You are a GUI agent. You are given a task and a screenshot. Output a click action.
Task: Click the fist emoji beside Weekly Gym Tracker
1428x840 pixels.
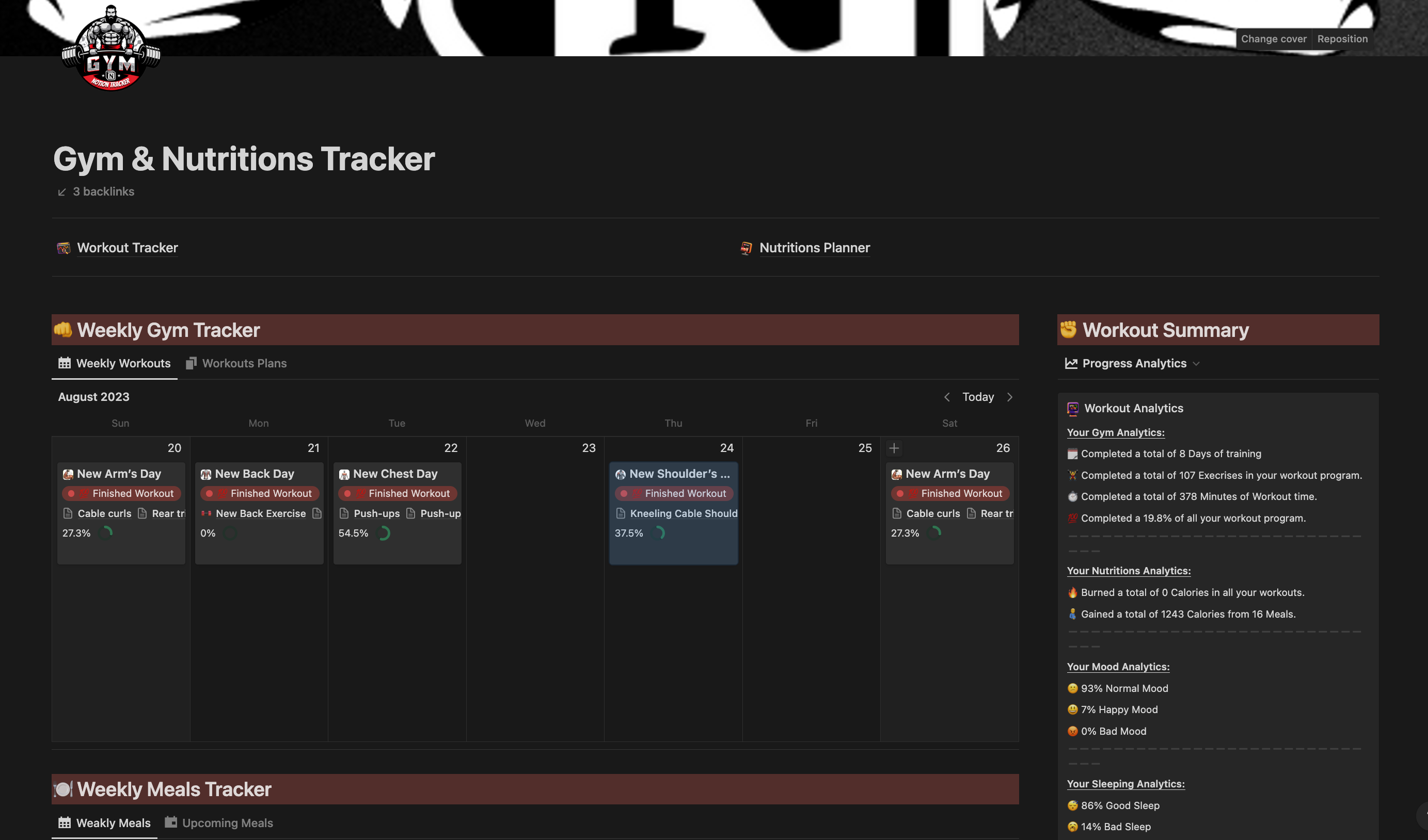tap(63, 330)
